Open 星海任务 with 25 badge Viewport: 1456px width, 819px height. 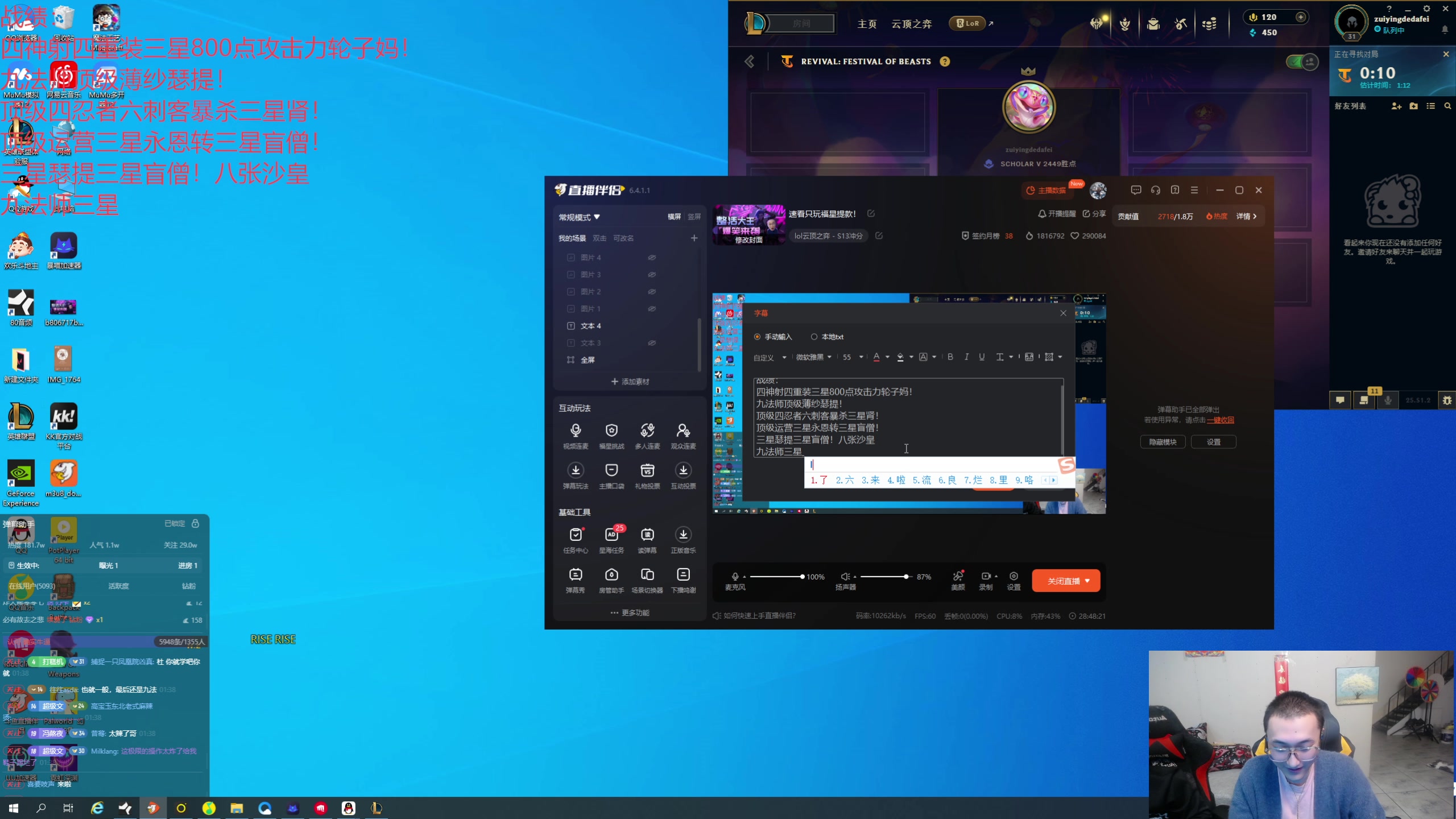pyautogui.click(x=611, y=540)
